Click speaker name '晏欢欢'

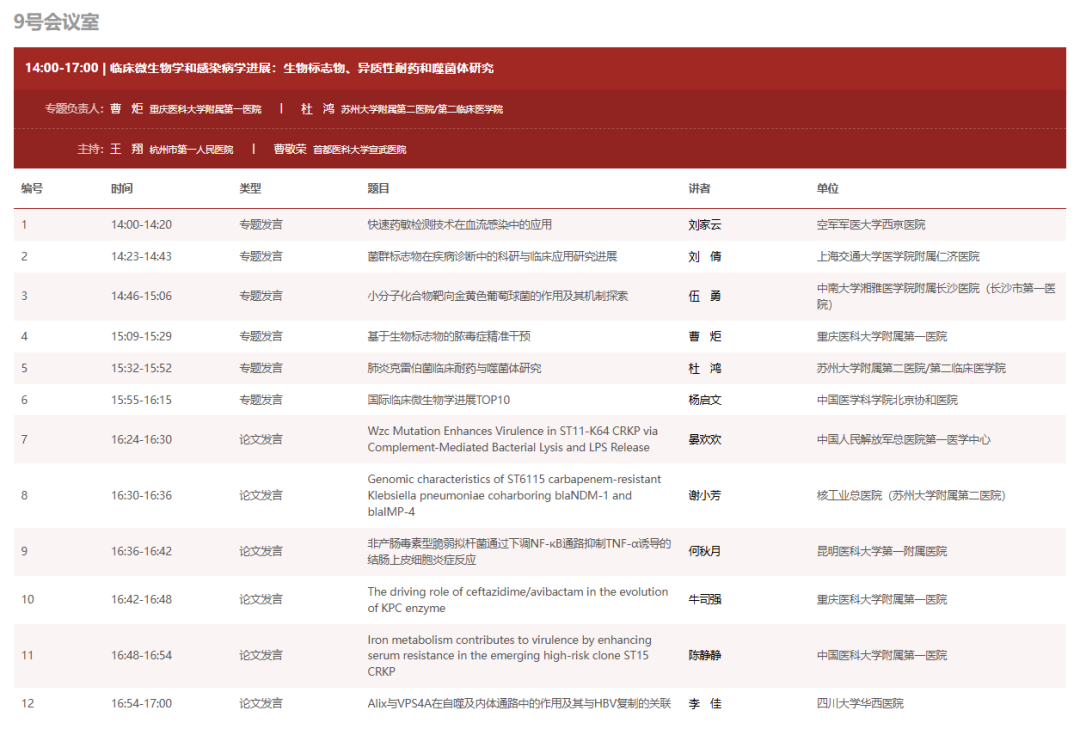tap(705, 439)
